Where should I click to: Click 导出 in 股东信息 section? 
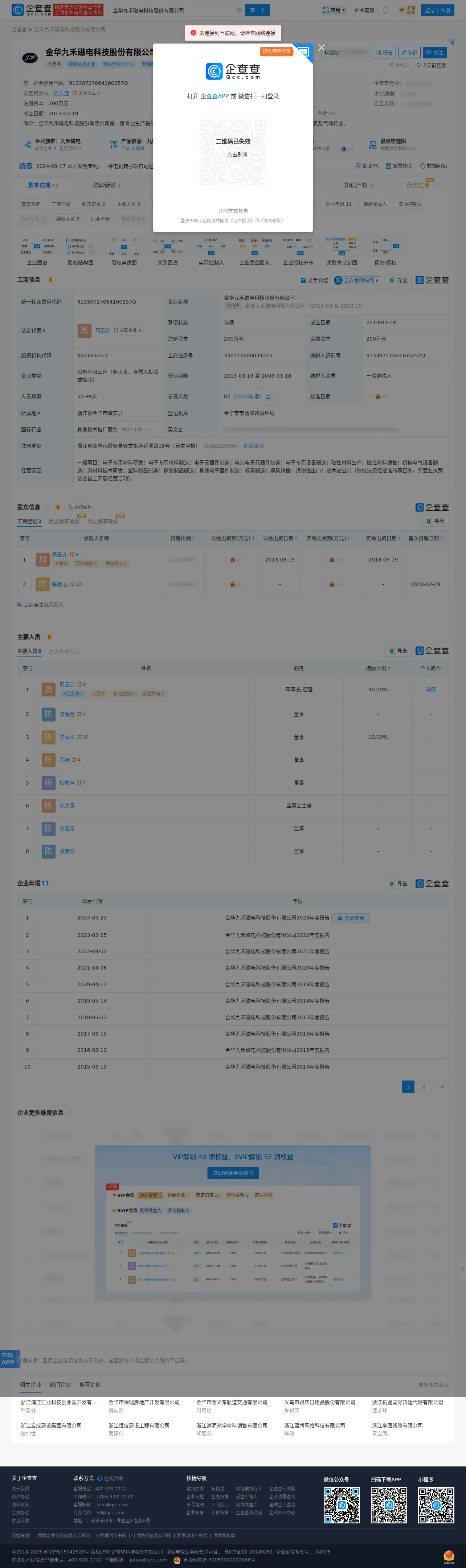click(x=436, y=521)
